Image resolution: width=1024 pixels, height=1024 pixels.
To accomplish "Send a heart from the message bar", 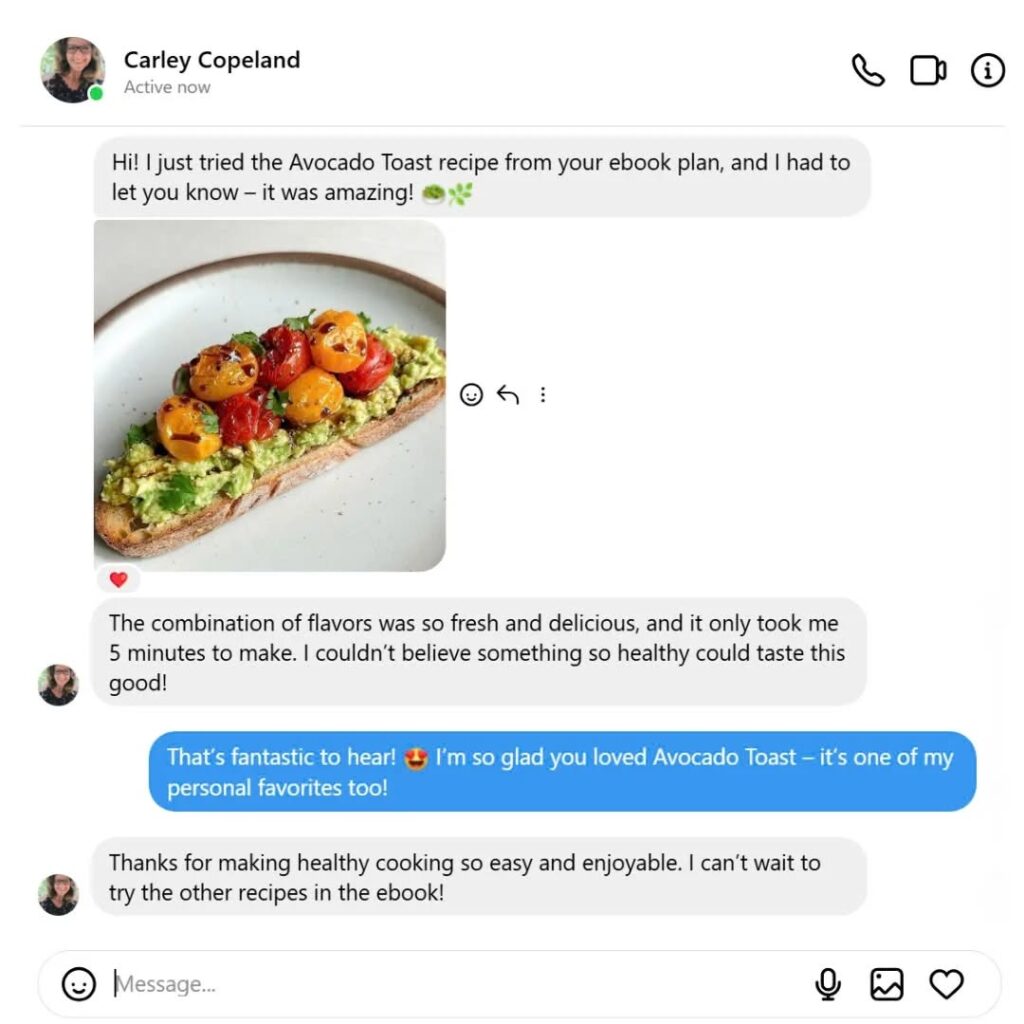I will click(x=946, y=984).
